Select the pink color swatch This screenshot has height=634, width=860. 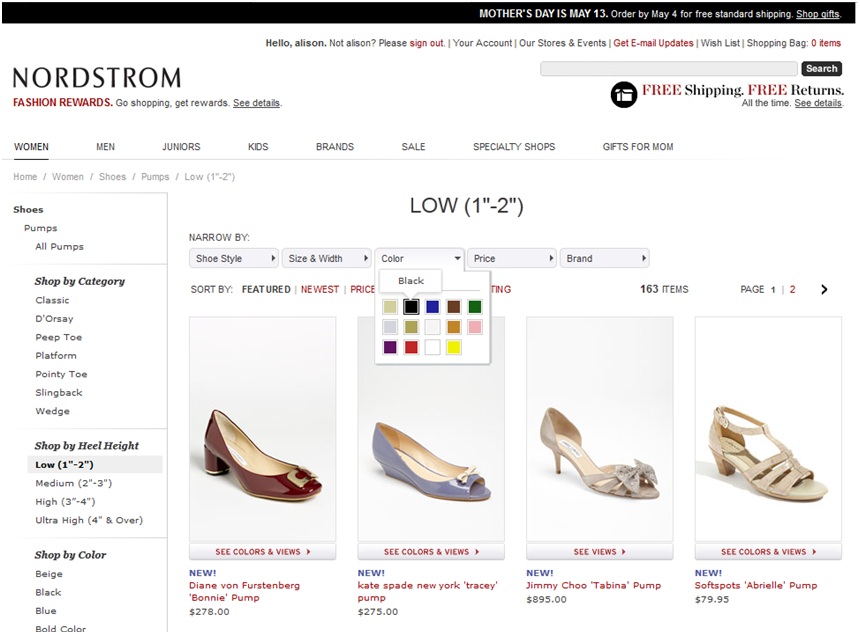click(475, 327)
